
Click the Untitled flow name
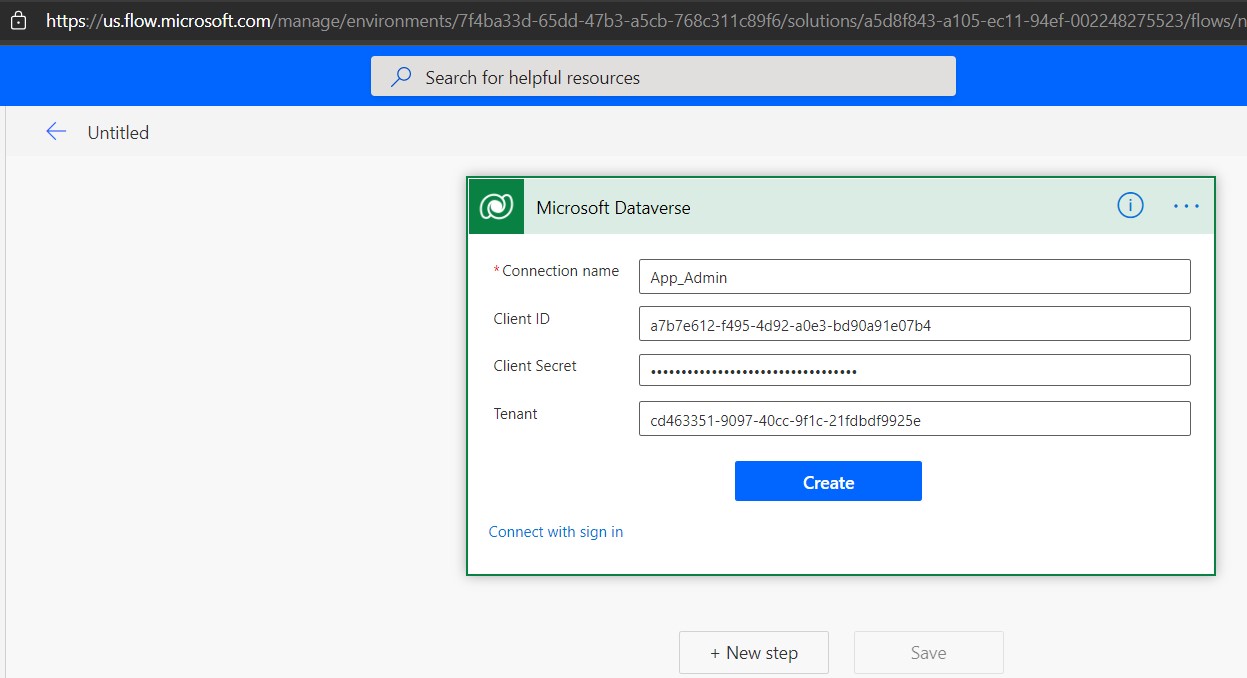(x=118, y=132)
